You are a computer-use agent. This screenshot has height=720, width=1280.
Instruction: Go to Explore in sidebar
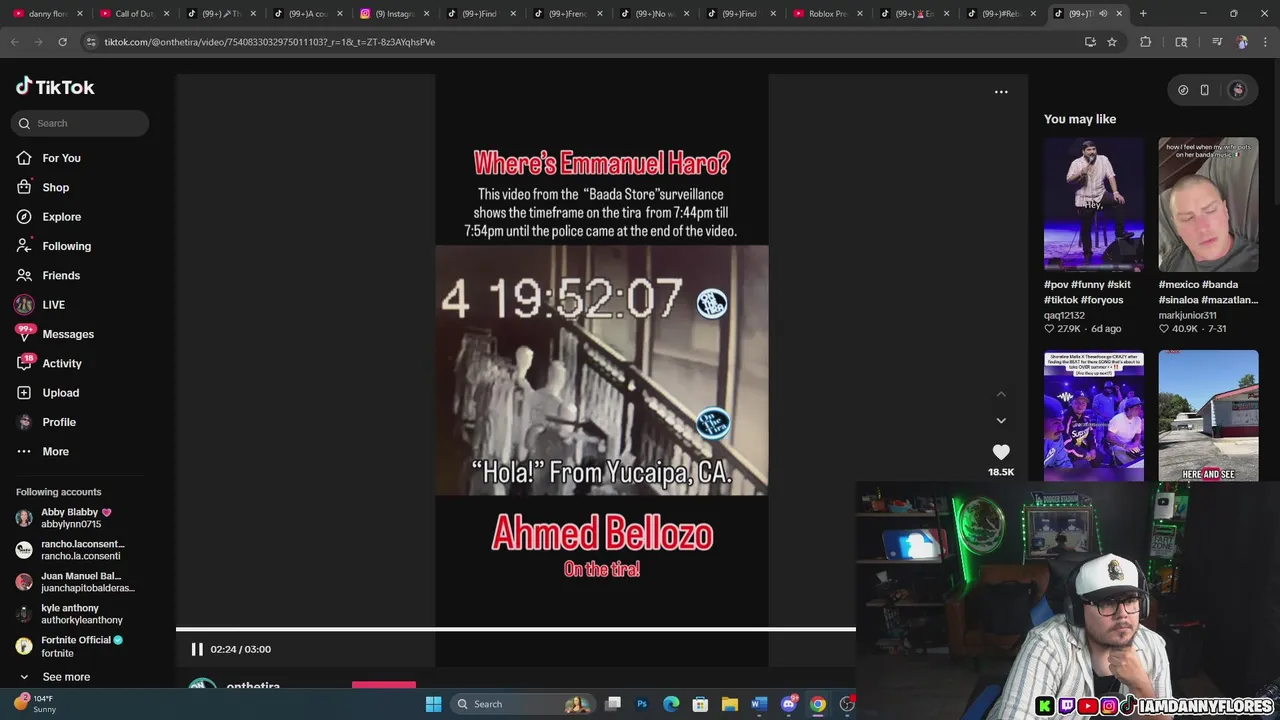click(61, 217)
